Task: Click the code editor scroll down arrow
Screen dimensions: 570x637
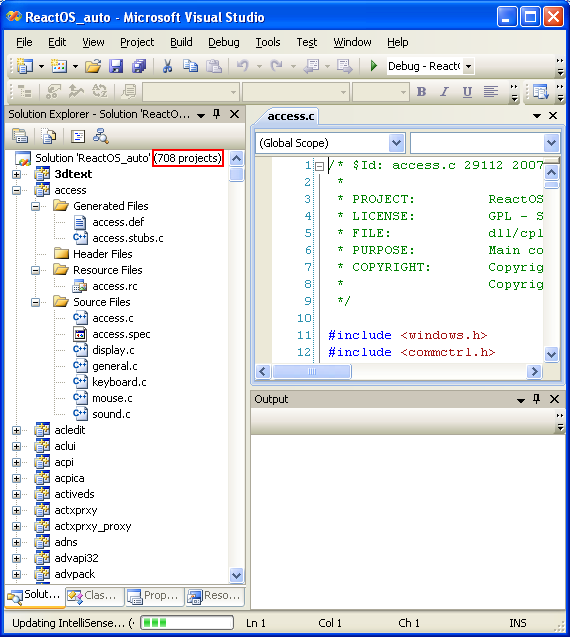Action: [x=551, y=354]
